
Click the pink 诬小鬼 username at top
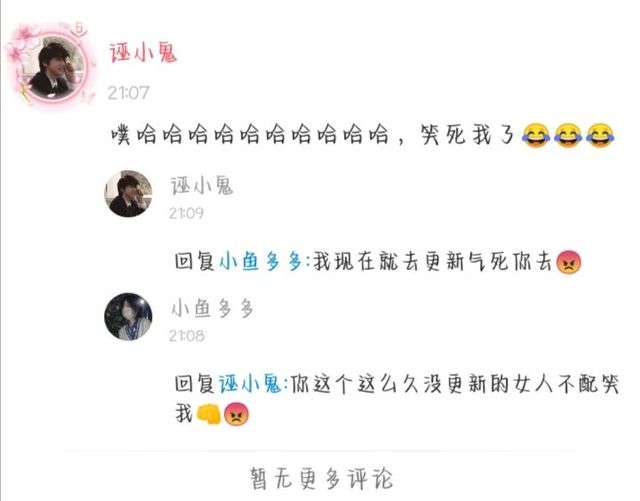143,53
